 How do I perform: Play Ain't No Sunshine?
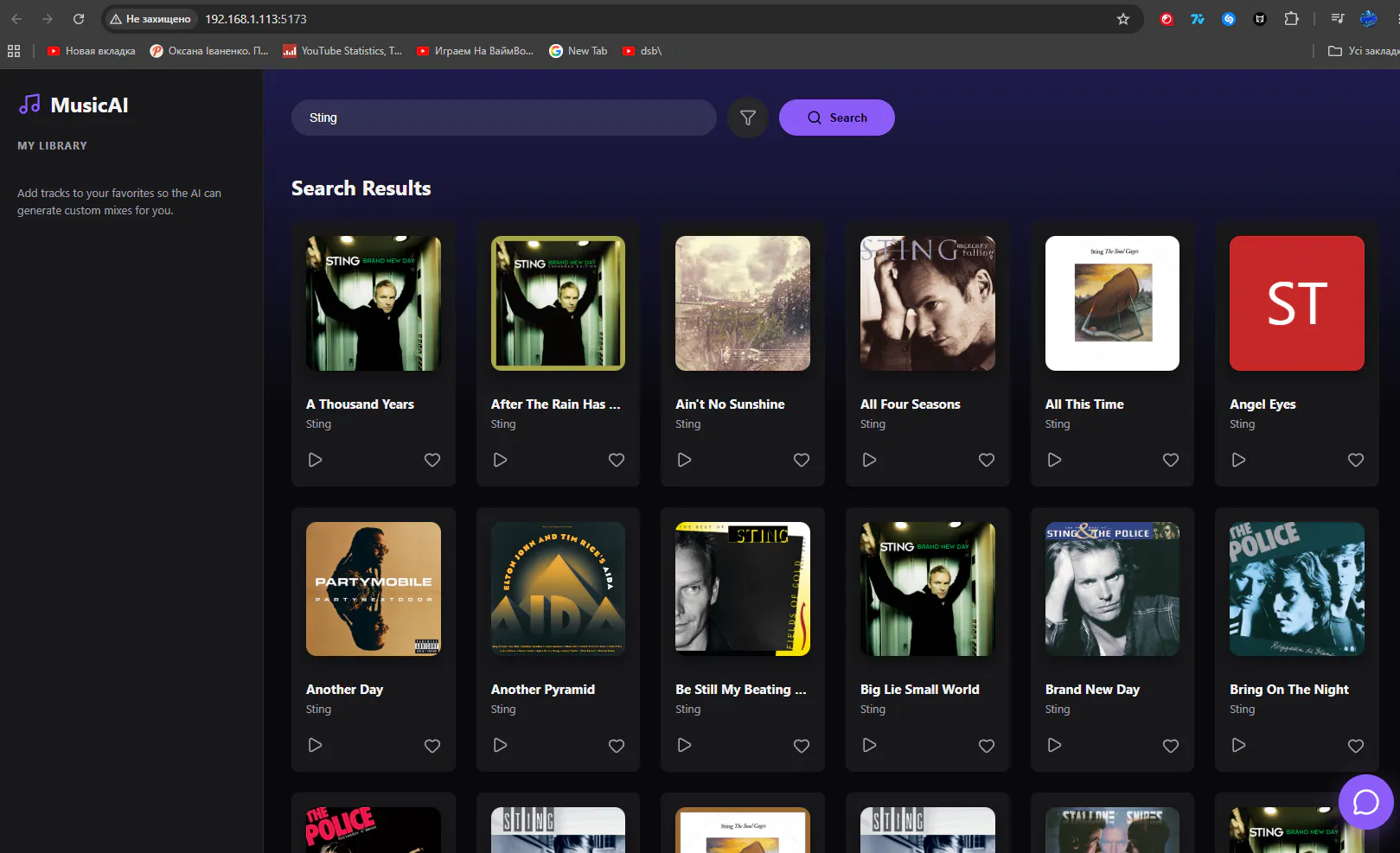pyautogui.click(x=685, y=460)
